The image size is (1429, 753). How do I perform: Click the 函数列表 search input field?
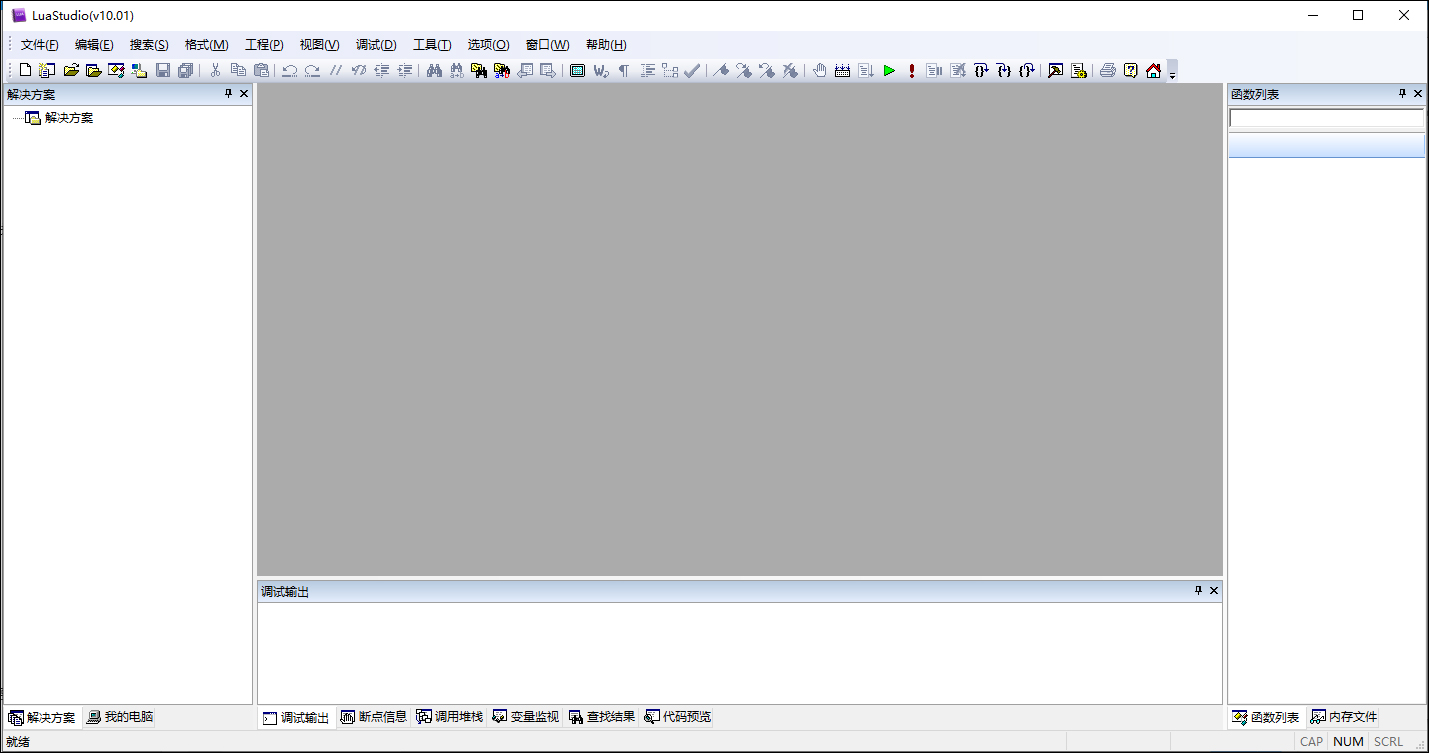(x=1326, y=118)
